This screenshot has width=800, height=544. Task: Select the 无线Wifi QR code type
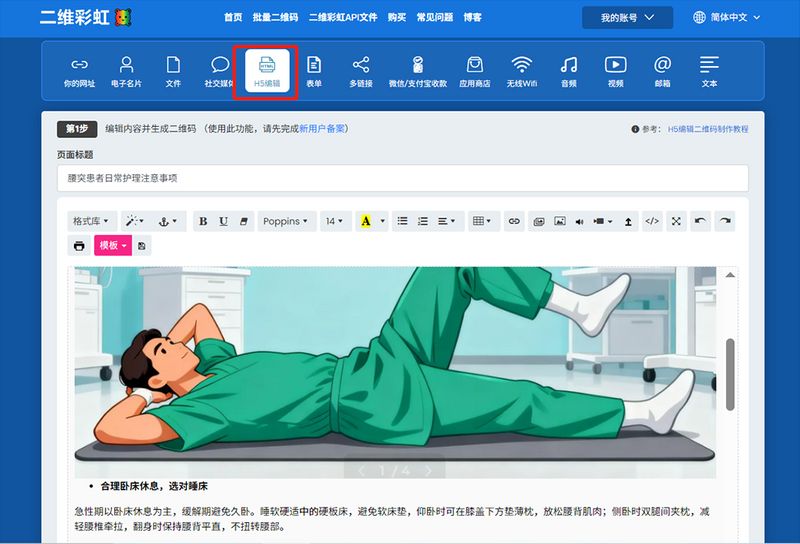tap(521, 71)
